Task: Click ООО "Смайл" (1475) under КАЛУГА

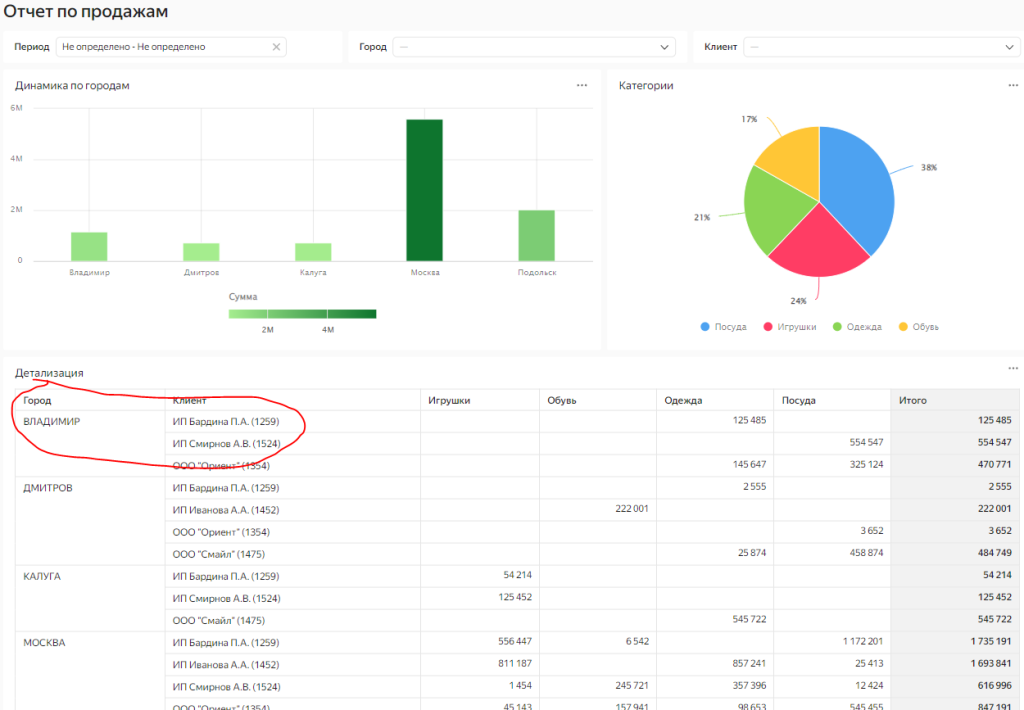Action: coord(219,621)
